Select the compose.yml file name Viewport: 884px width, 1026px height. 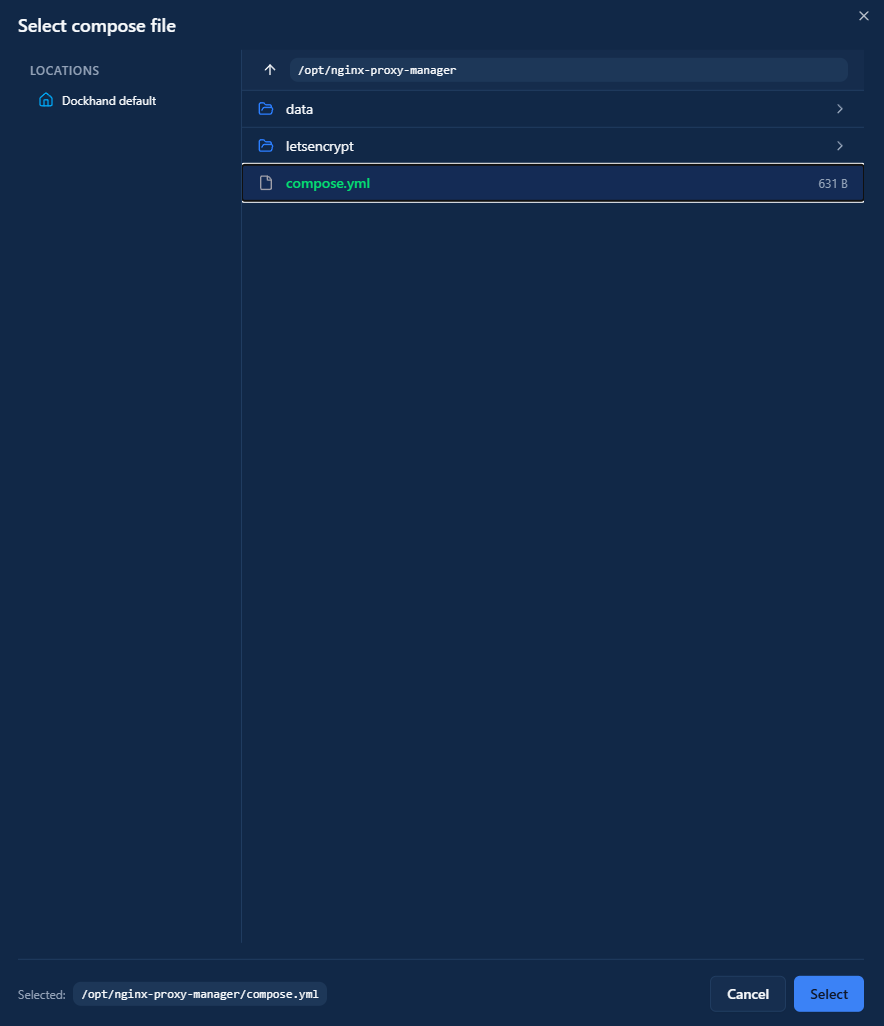pyautogui.click(x=328, y=183)
